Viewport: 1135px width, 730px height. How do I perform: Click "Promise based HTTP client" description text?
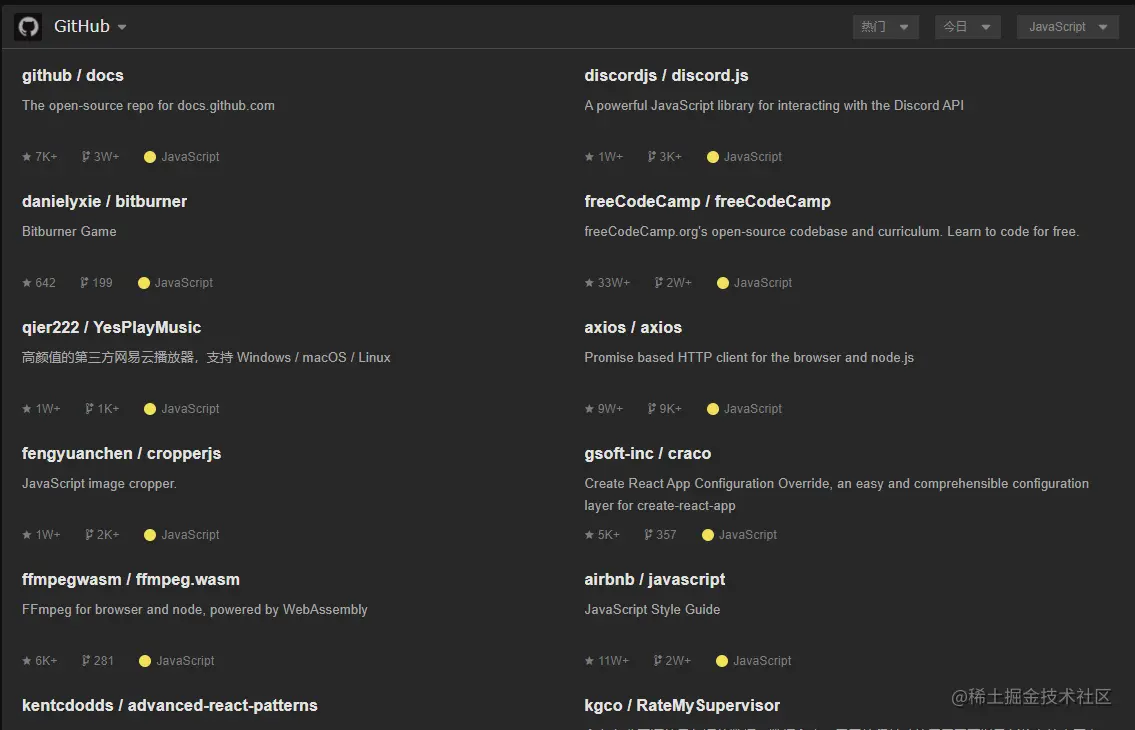(x=749, y=358)
